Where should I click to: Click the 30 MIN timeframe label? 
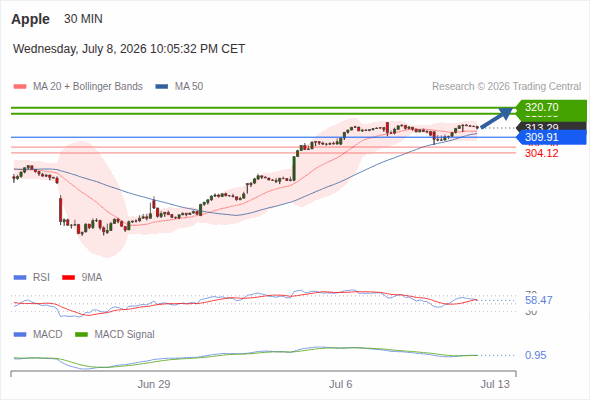[x=83, y=19]
